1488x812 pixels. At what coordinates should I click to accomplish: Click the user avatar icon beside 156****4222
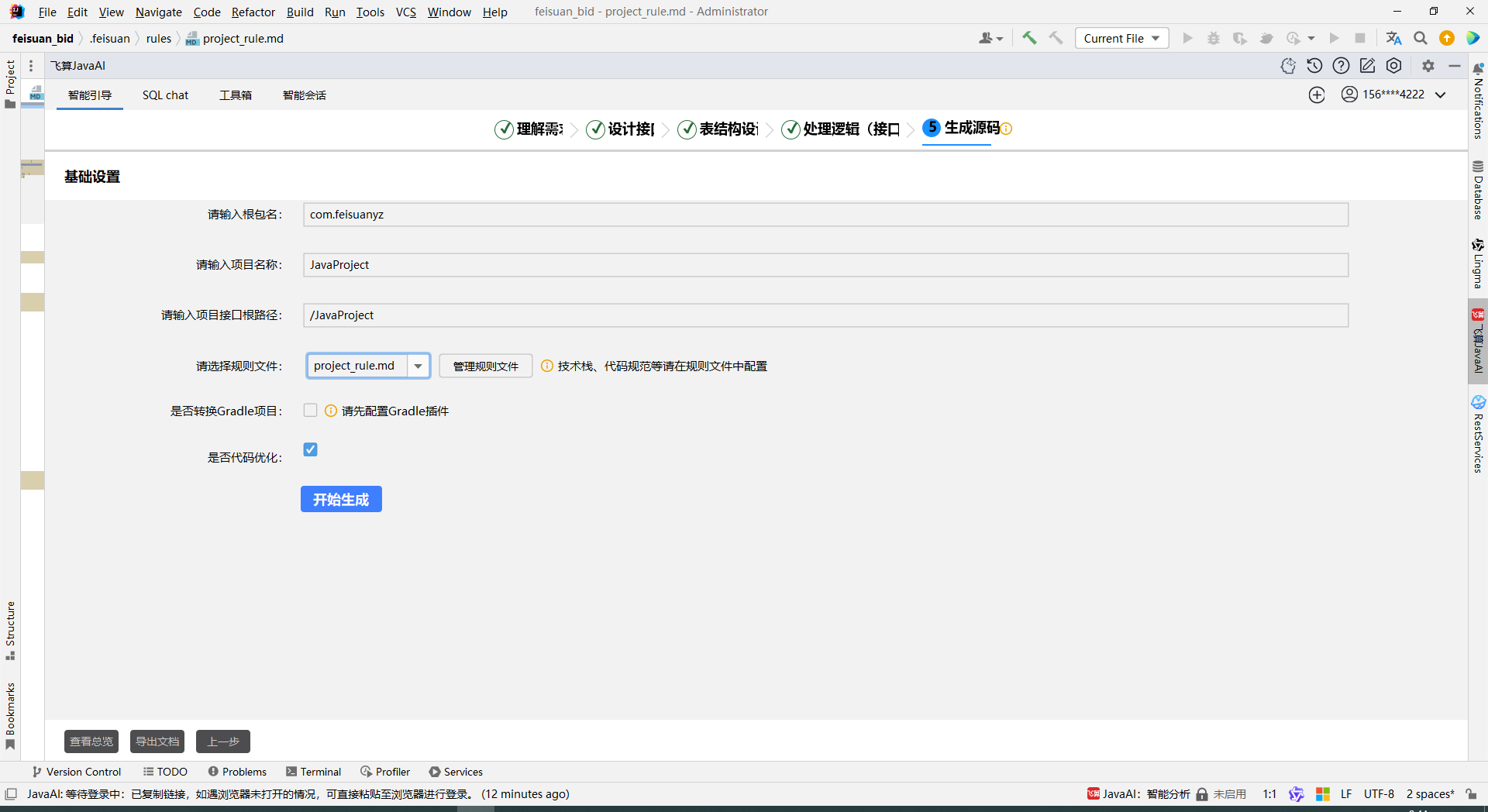point(1349,95)
